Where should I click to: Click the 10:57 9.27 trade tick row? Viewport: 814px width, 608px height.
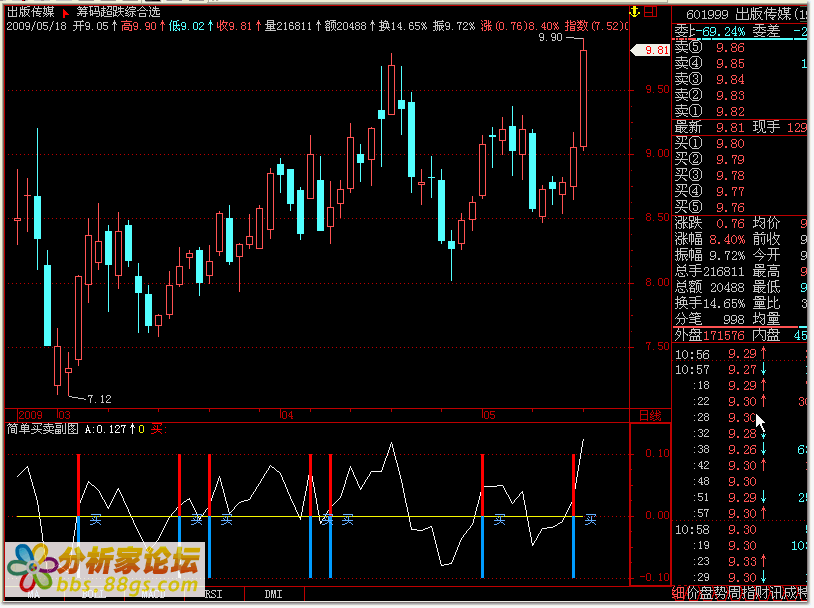pos(740,370)
